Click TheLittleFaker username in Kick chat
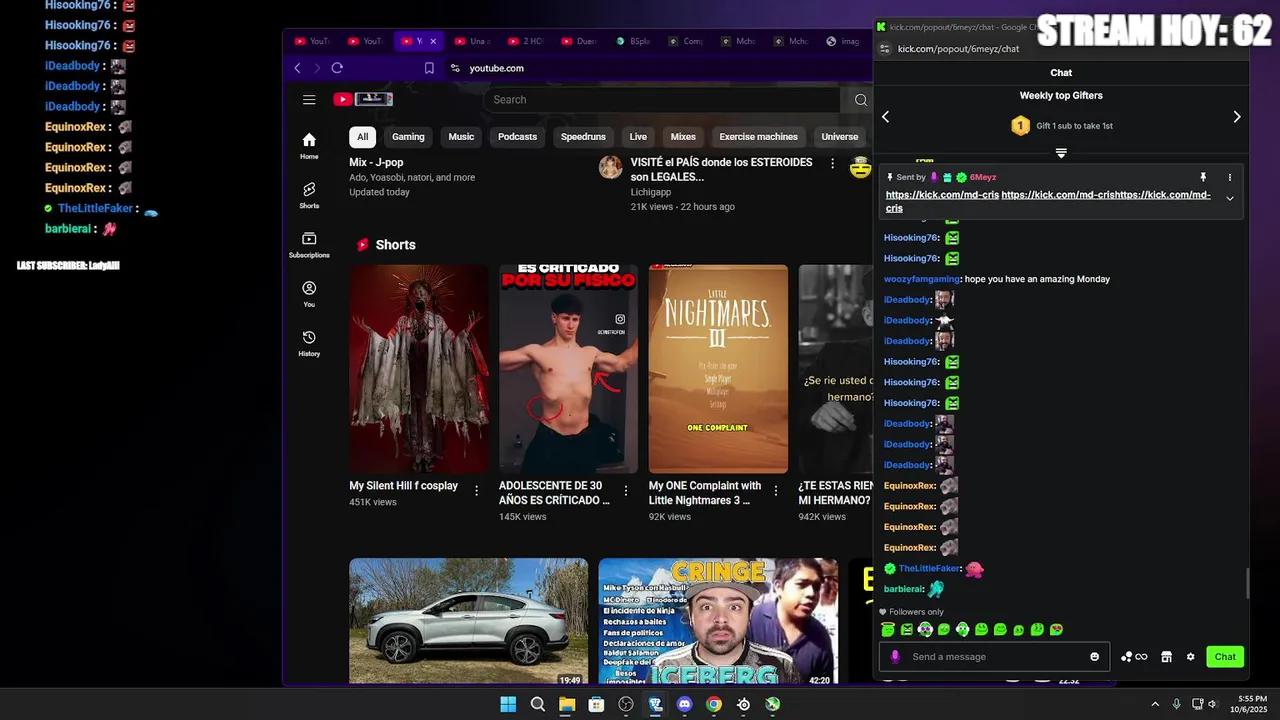 click(x=929, y=568)
